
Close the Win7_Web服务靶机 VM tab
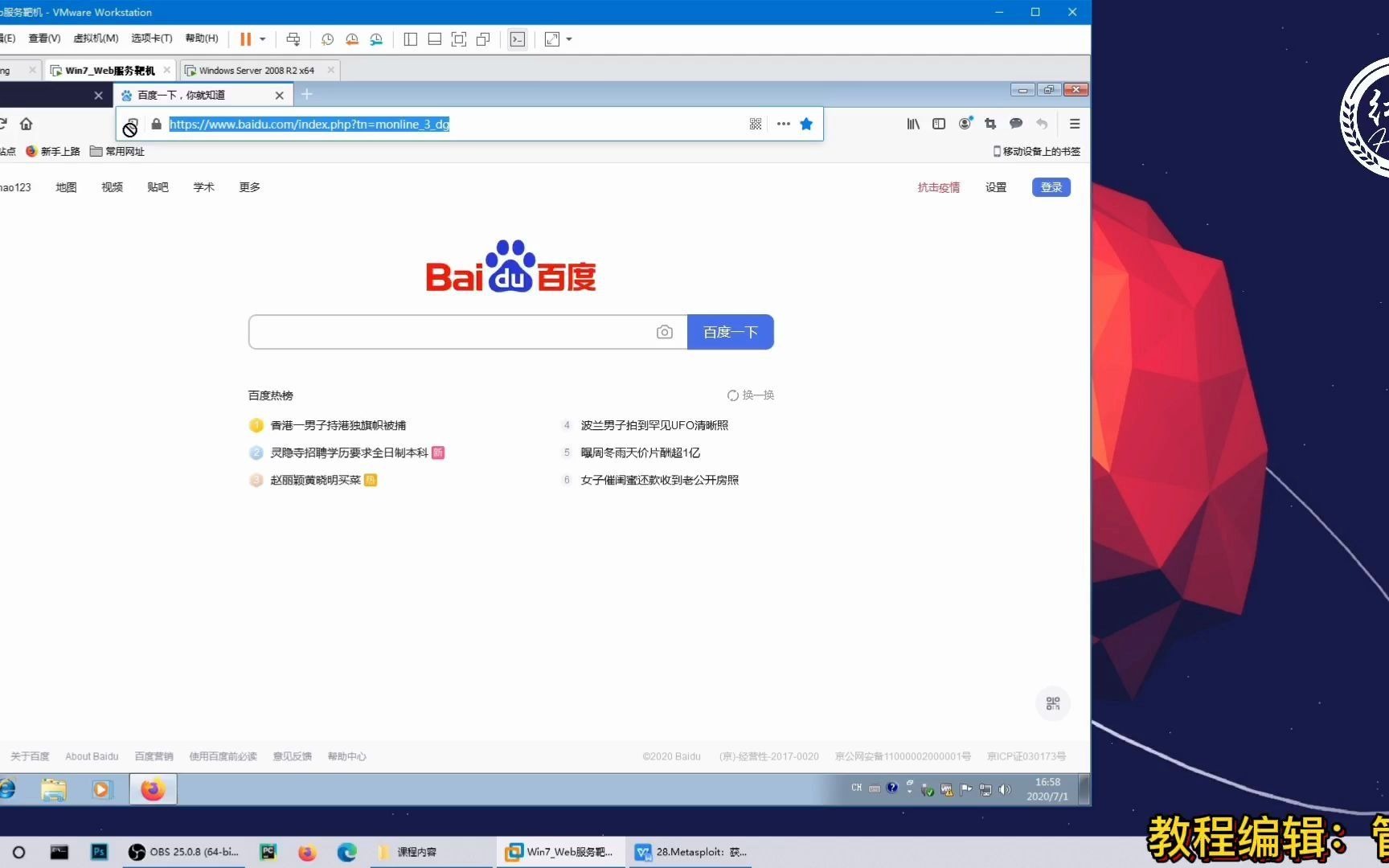[166, 70]
